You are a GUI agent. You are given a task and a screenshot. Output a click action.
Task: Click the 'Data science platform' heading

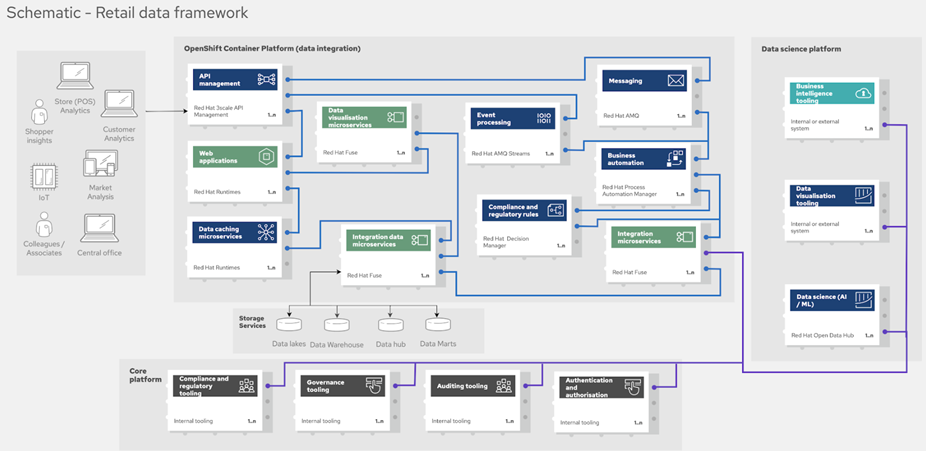click(x=801, y=49)
